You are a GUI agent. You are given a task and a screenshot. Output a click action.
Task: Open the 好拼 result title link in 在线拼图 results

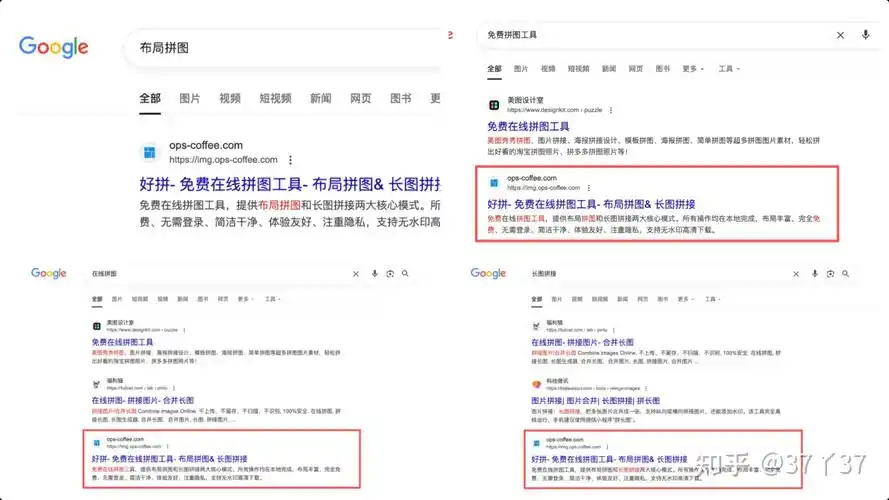170,459
